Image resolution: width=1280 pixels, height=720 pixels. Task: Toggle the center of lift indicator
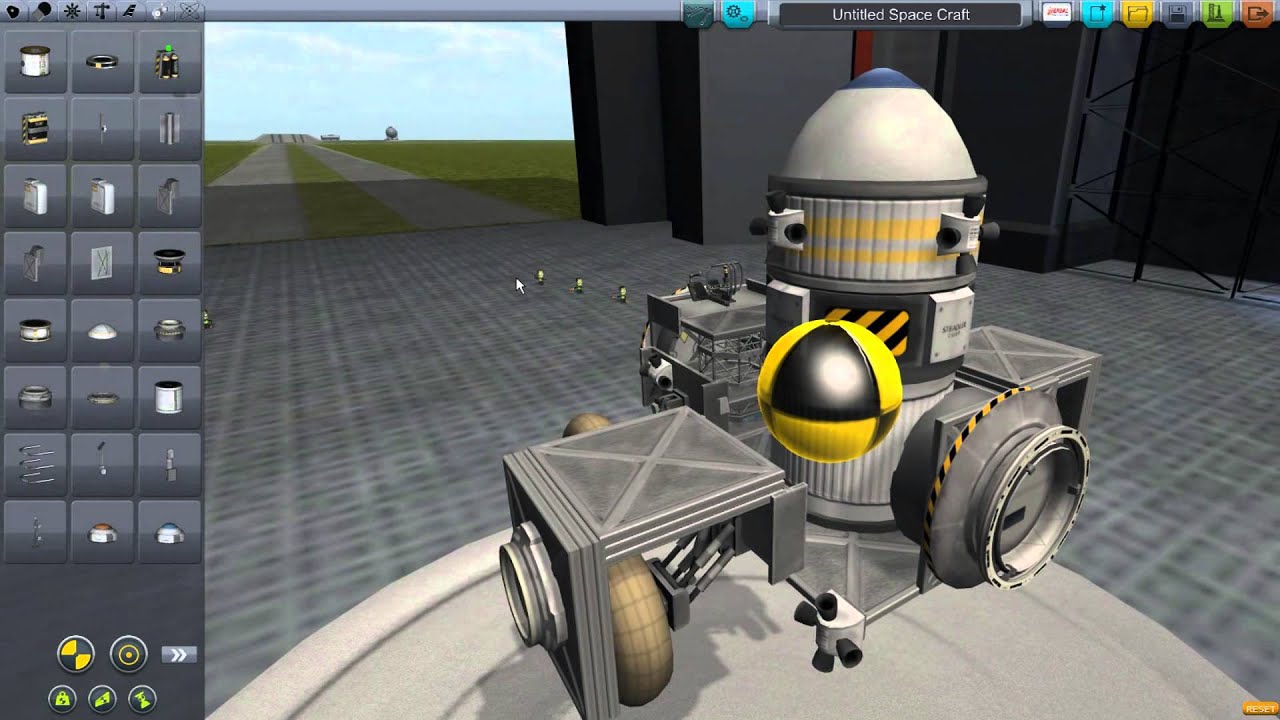click(x=101, y=697)
